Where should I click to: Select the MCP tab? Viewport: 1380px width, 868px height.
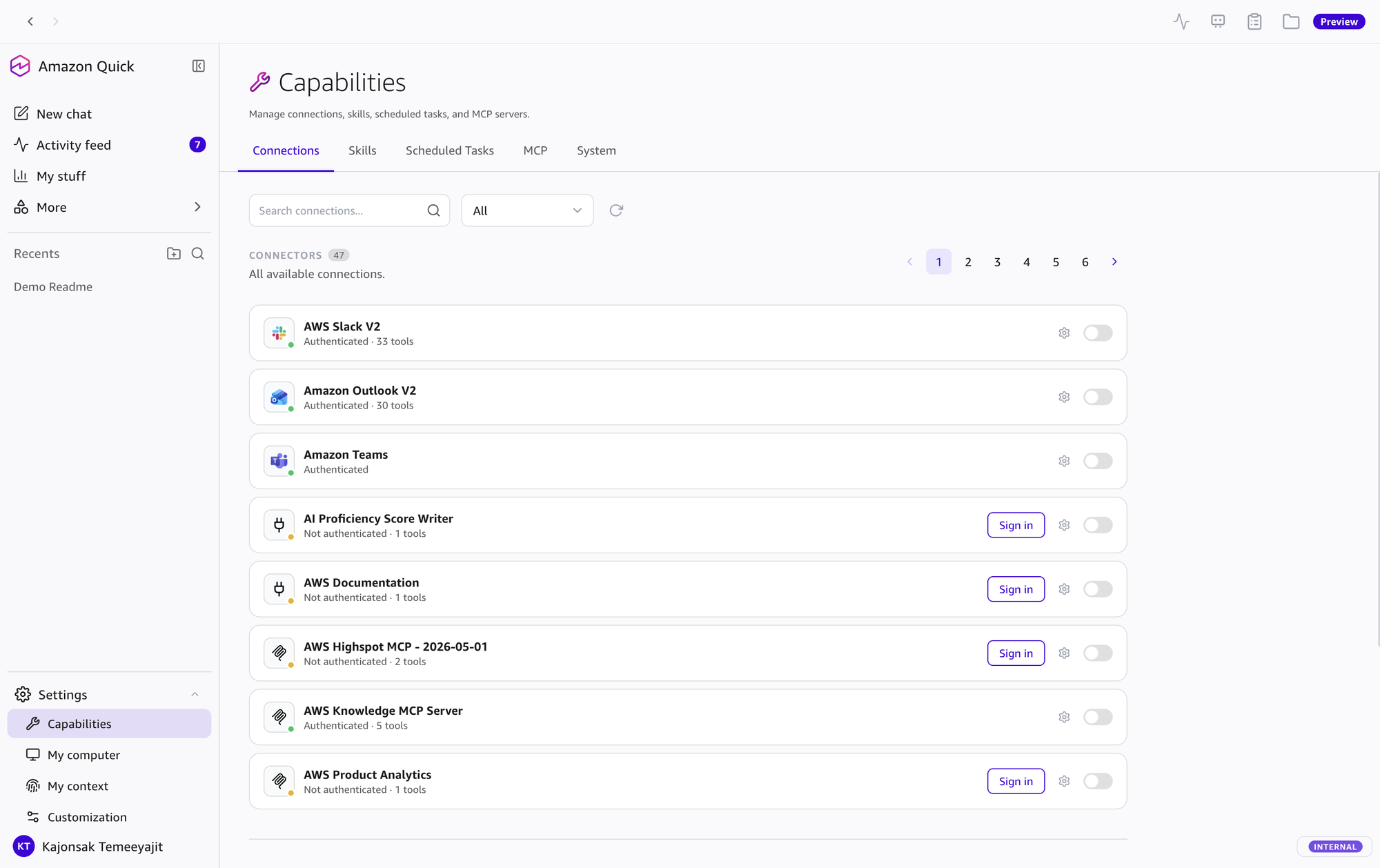(535, 150)
